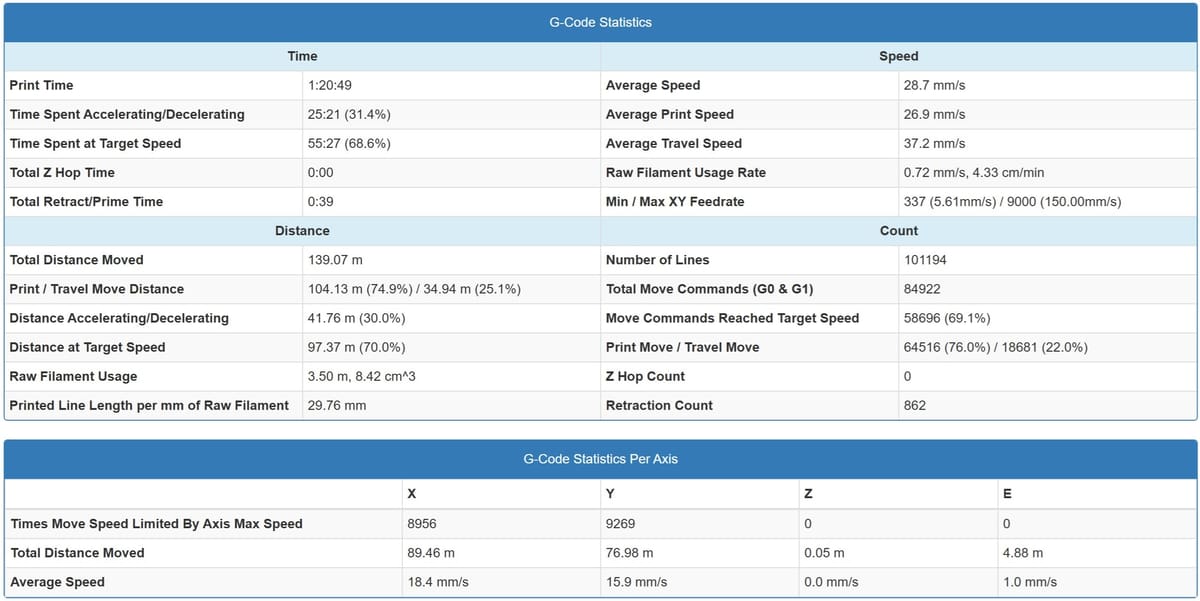Image resolution: width=1200 pixels, height=601 pixels.
Task: Select value 3.50 m, 8.42 cm^3
Action: point(362,376)
